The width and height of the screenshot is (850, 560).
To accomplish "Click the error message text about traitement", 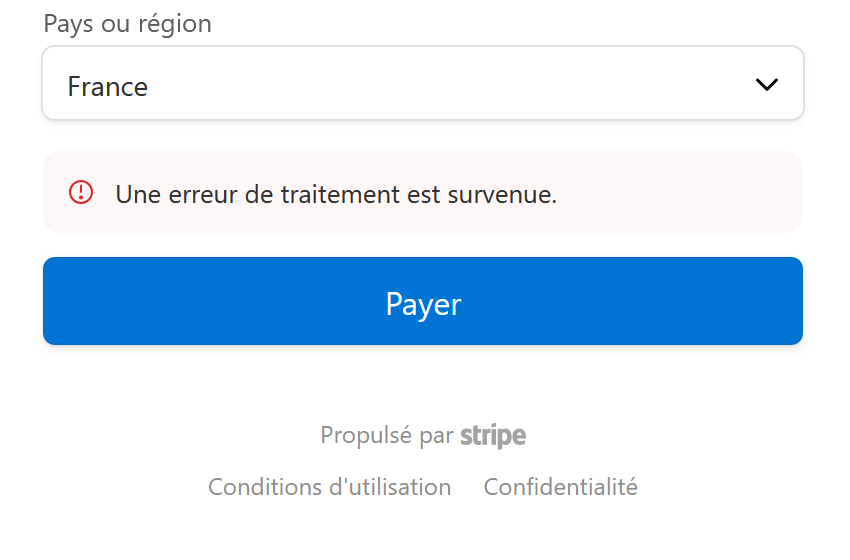I will [x=336, y=194].
